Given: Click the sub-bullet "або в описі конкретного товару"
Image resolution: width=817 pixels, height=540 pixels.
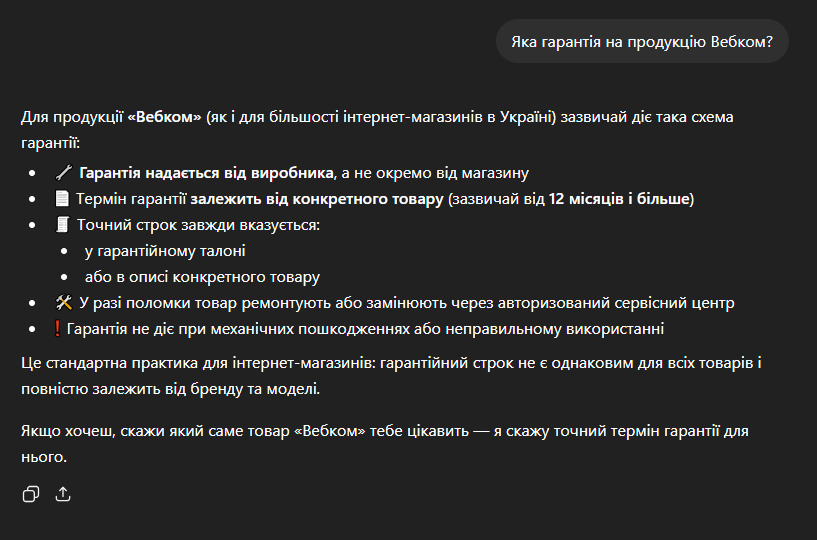Looking at the screenshot, I should 202,277.
